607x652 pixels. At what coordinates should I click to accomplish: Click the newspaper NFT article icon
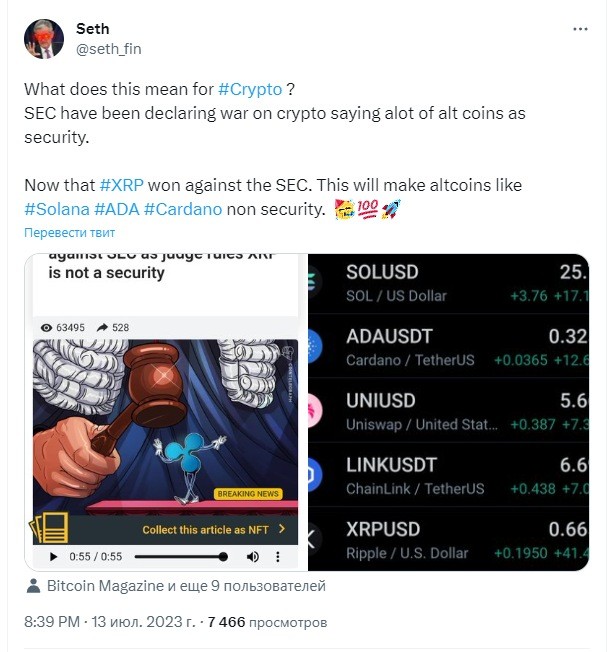coord(49,528)
